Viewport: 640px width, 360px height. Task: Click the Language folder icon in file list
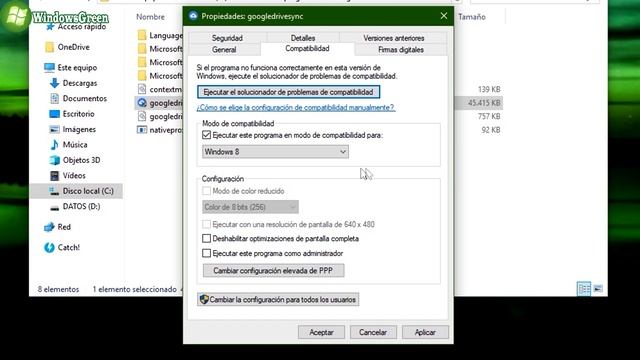pos(142,35)
